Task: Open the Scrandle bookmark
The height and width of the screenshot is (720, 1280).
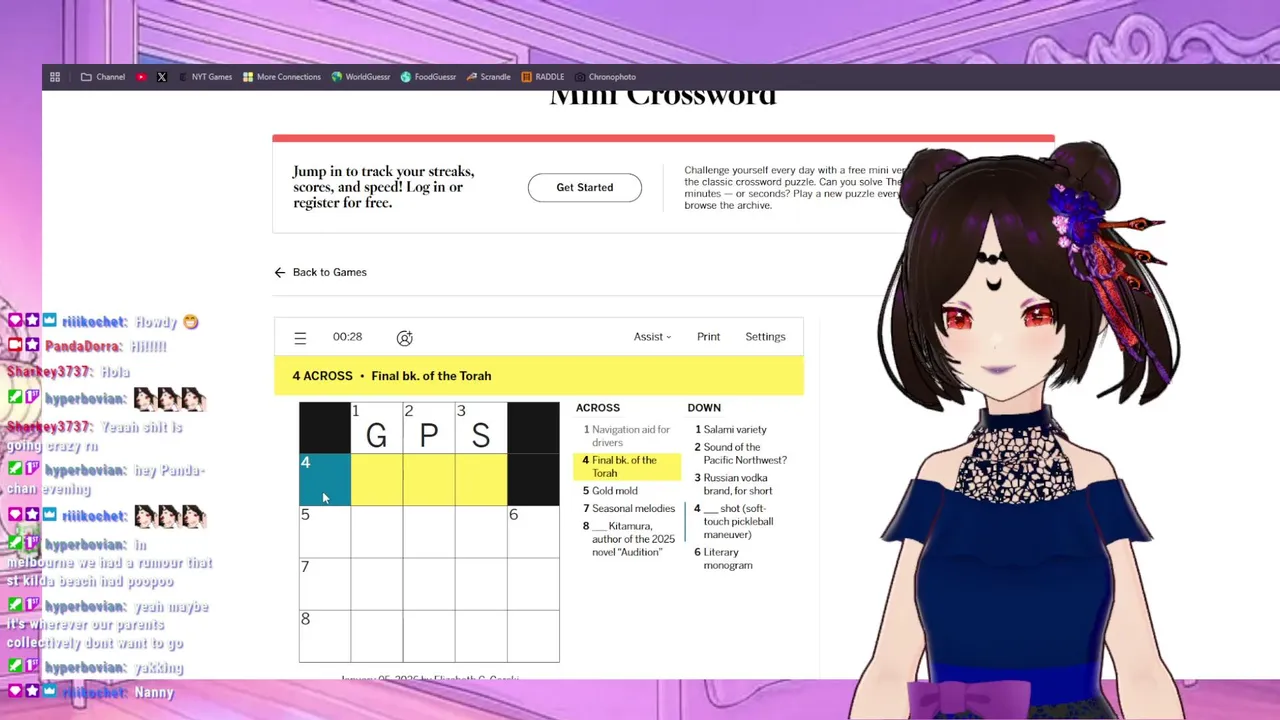Action: pos(489,77)
